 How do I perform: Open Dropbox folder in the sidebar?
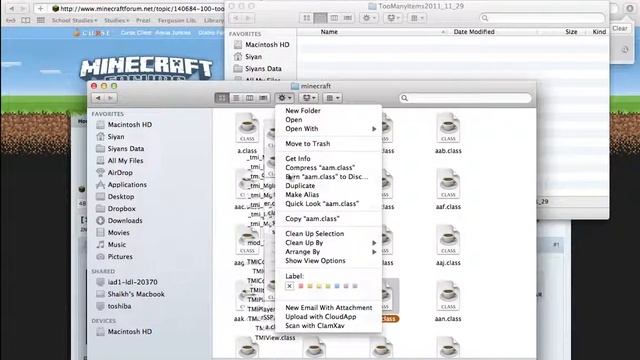116,209
